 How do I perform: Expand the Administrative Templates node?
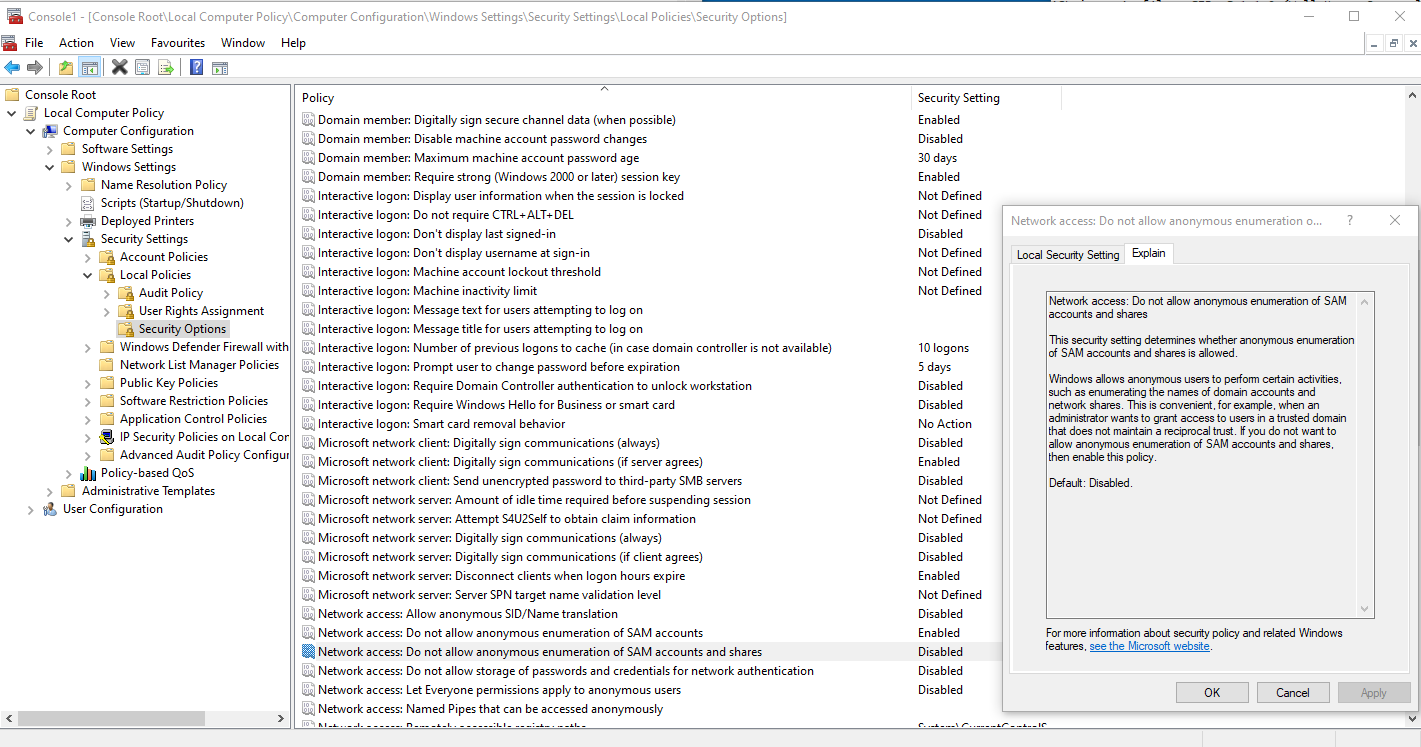[x=50, y=491]
